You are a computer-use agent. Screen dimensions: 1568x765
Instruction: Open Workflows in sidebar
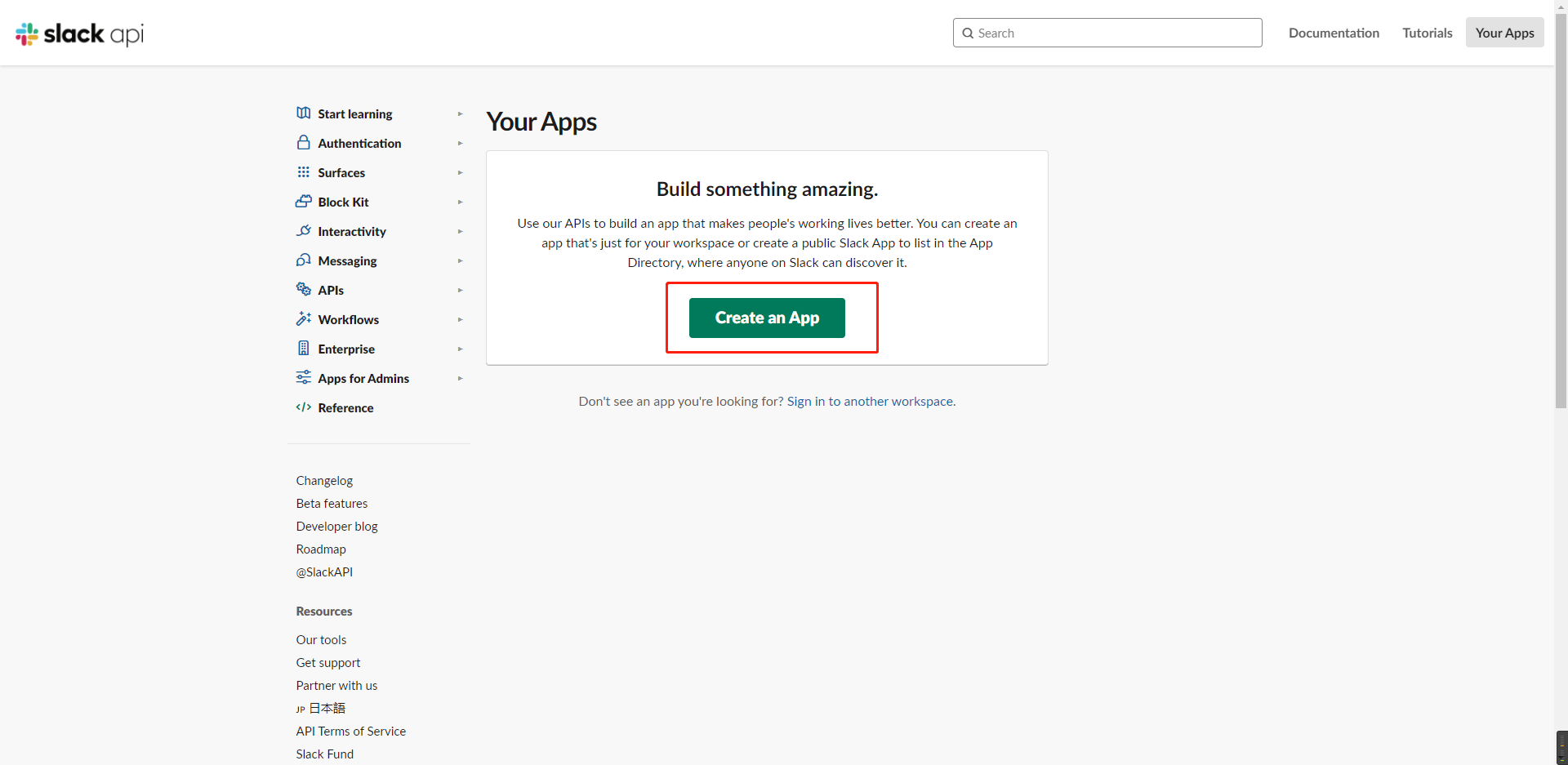click(x=349, y=320)
